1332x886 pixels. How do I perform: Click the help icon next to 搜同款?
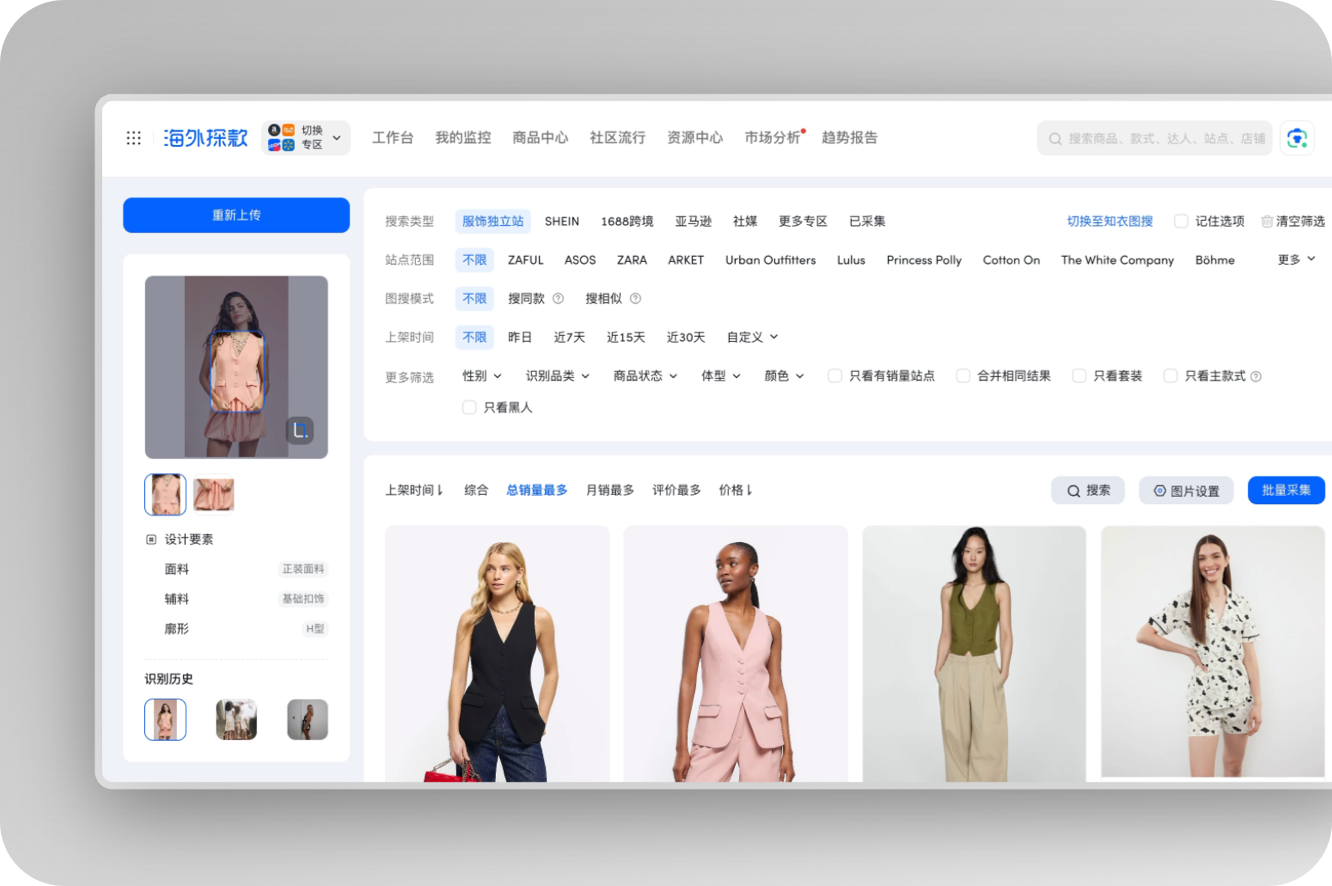[x=558, y=298]
